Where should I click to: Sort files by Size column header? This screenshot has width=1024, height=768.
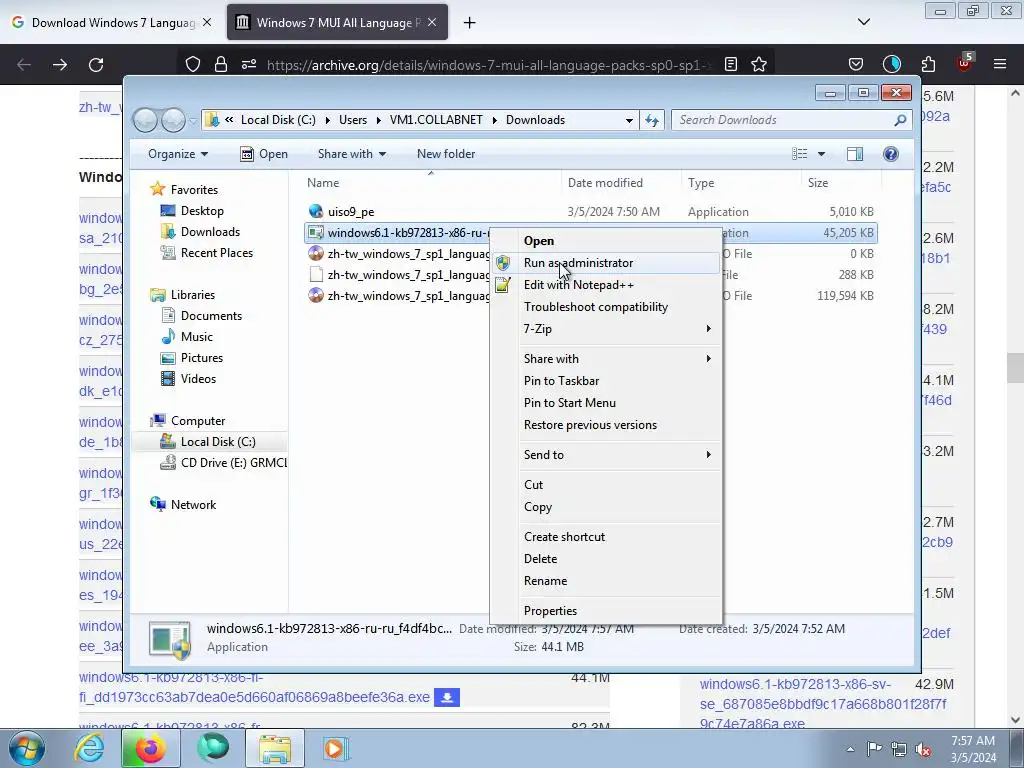[818, 183]
